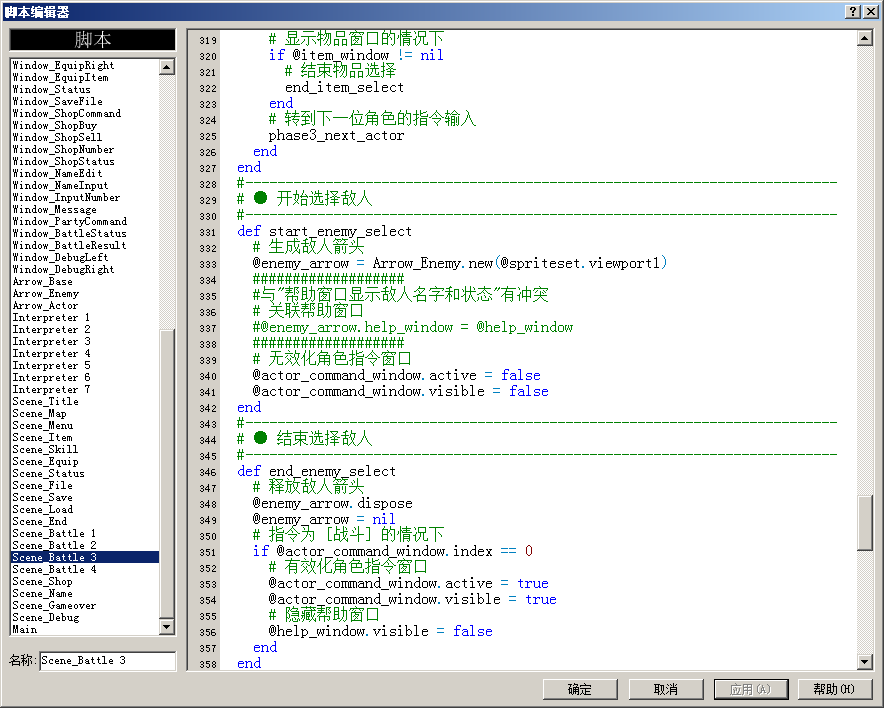Click the 应用(A) apply button
The image size is (884, 708).
tap(750, 689)
